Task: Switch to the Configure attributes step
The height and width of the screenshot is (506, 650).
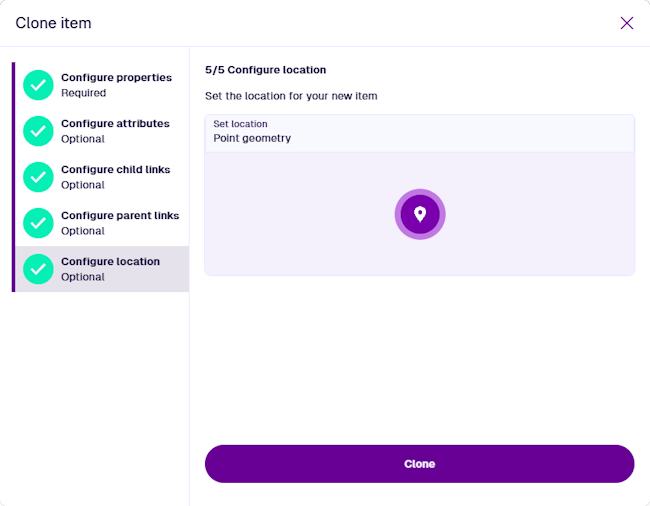Action: click(115, 124)
